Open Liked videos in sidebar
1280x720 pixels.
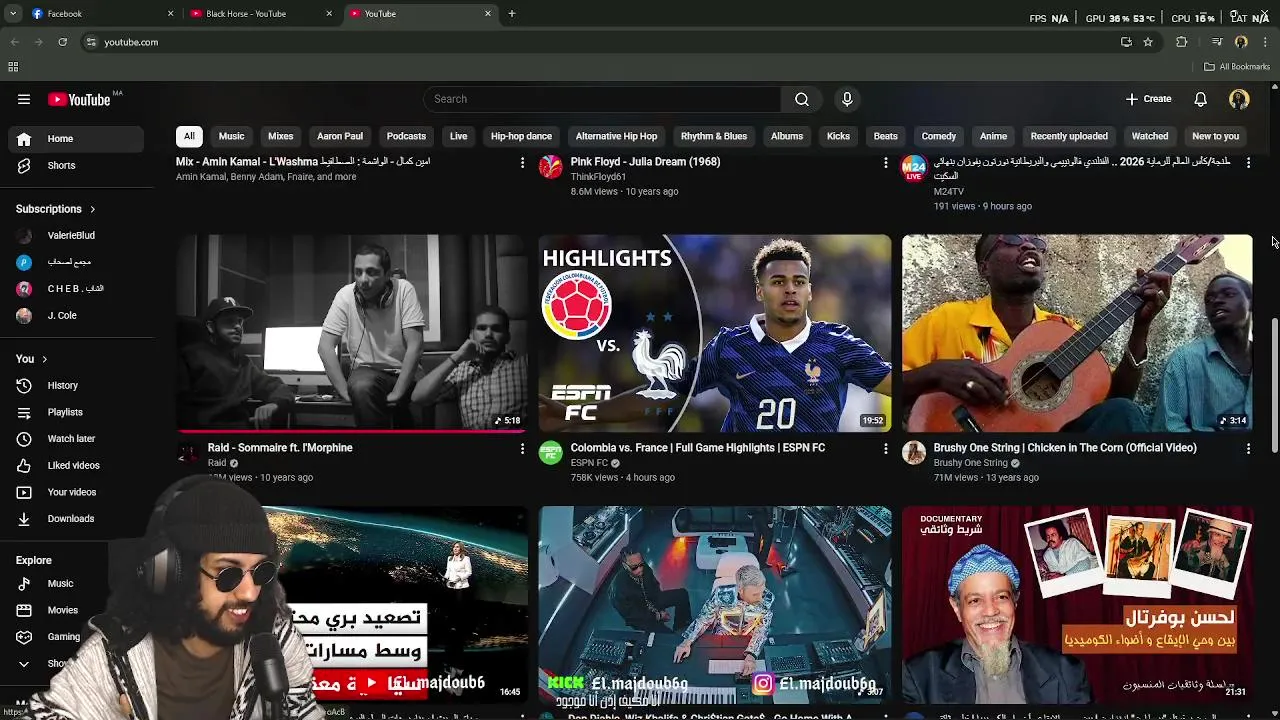coord(78,466)
